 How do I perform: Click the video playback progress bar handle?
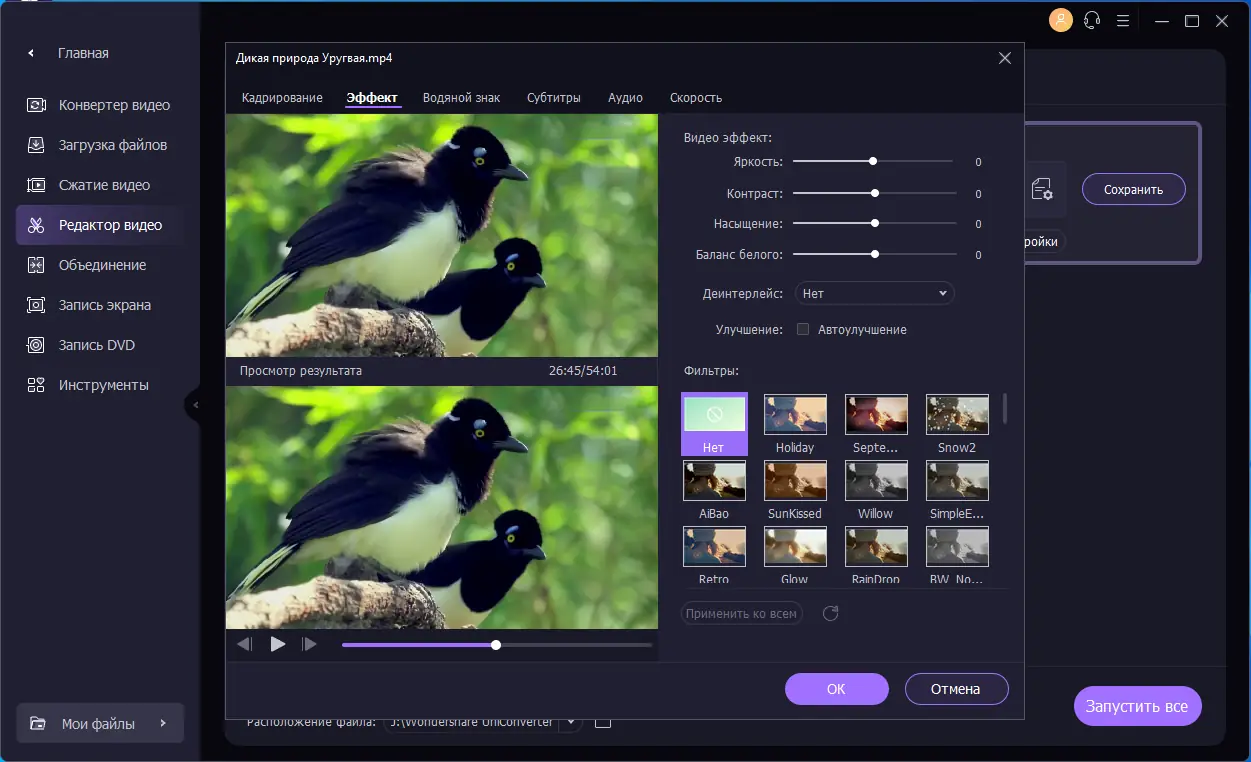tap(496, 645)
